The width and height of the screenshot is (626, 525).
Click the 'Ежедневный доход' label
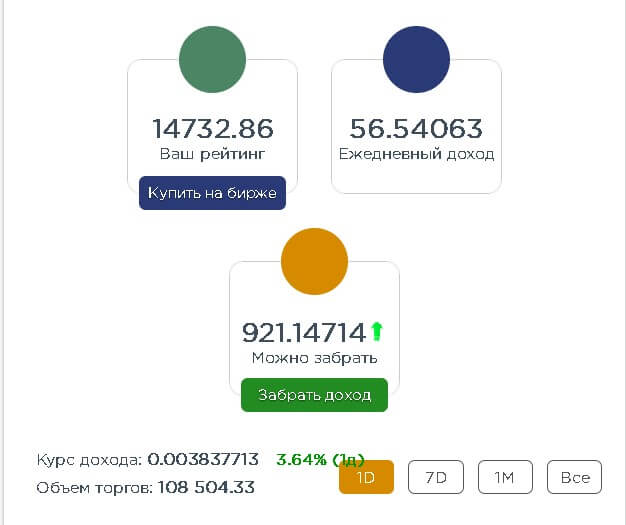(x=416, y=154)
